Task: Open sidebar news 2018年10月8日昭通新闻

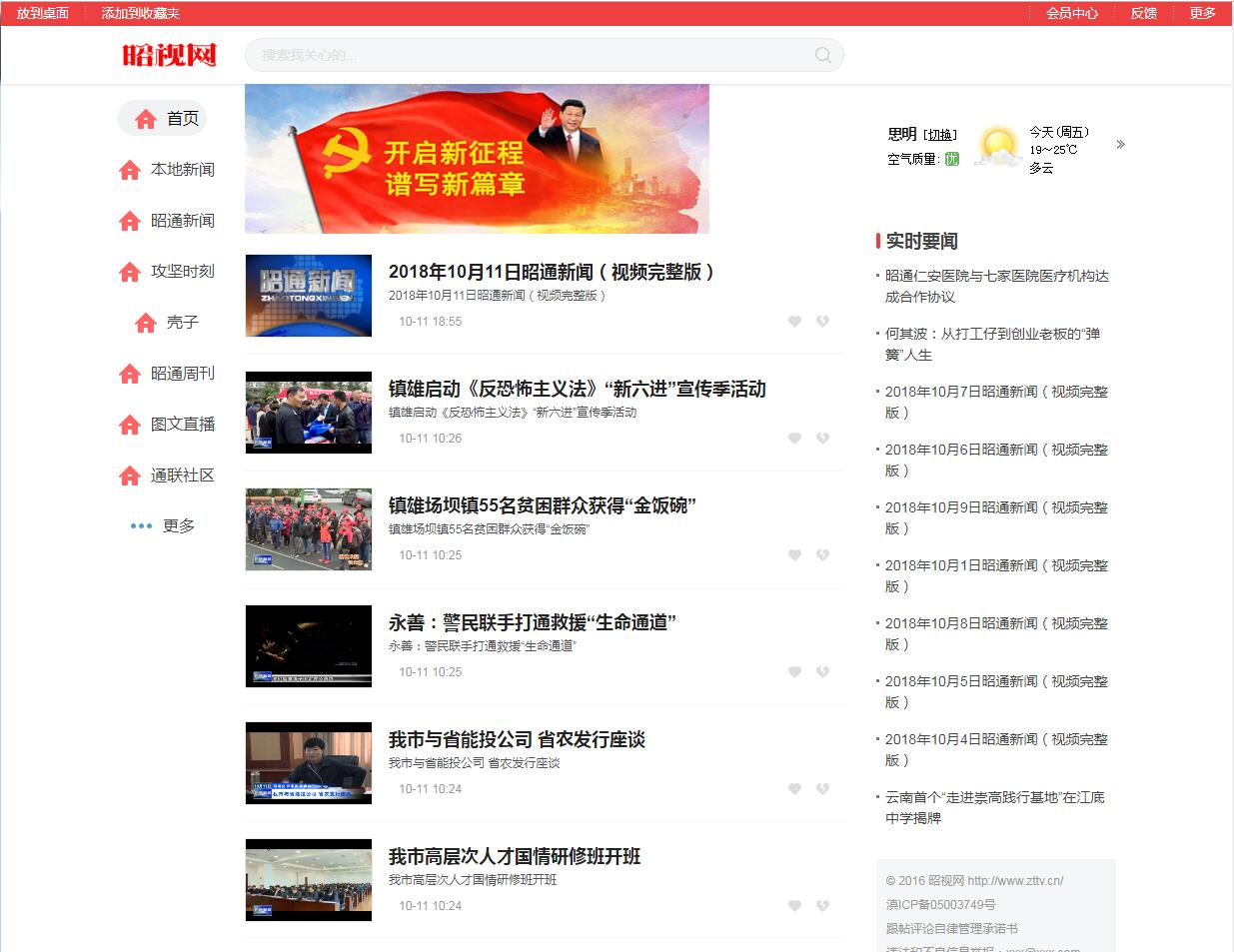Action: click(996, 633)
